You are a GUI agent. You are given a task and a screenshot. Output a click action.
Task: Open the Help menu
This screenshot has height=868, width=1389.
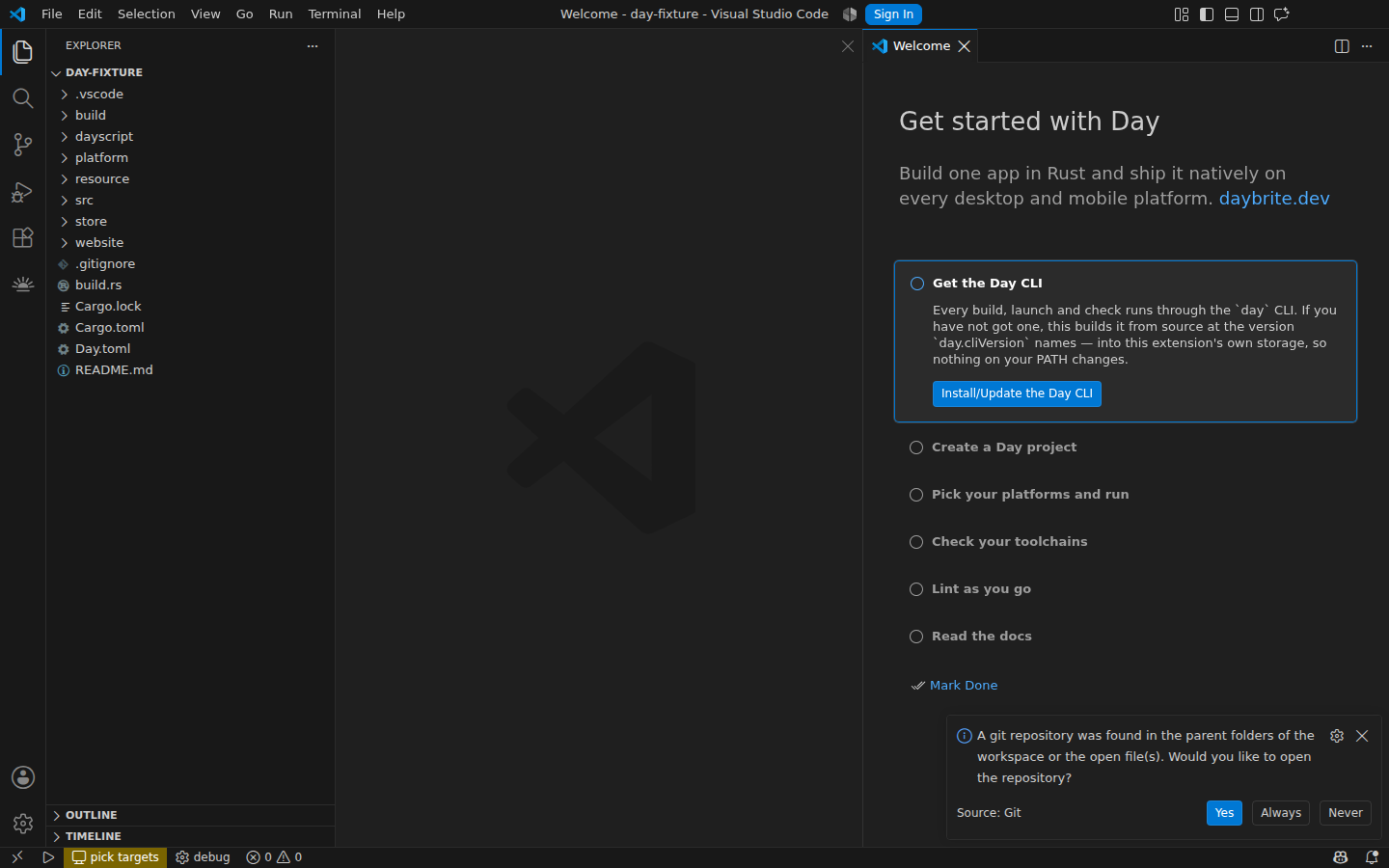(x=391, y=14)
